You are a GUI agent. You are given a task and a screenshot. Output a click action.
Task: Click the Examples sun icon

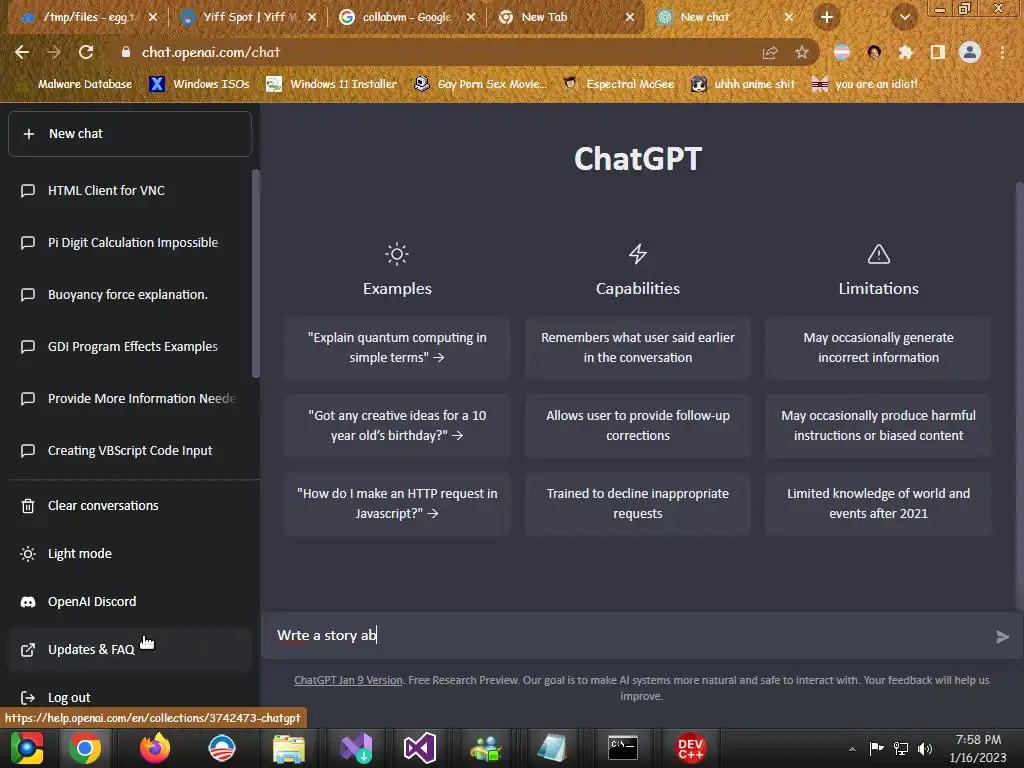[x=397, y=254]
